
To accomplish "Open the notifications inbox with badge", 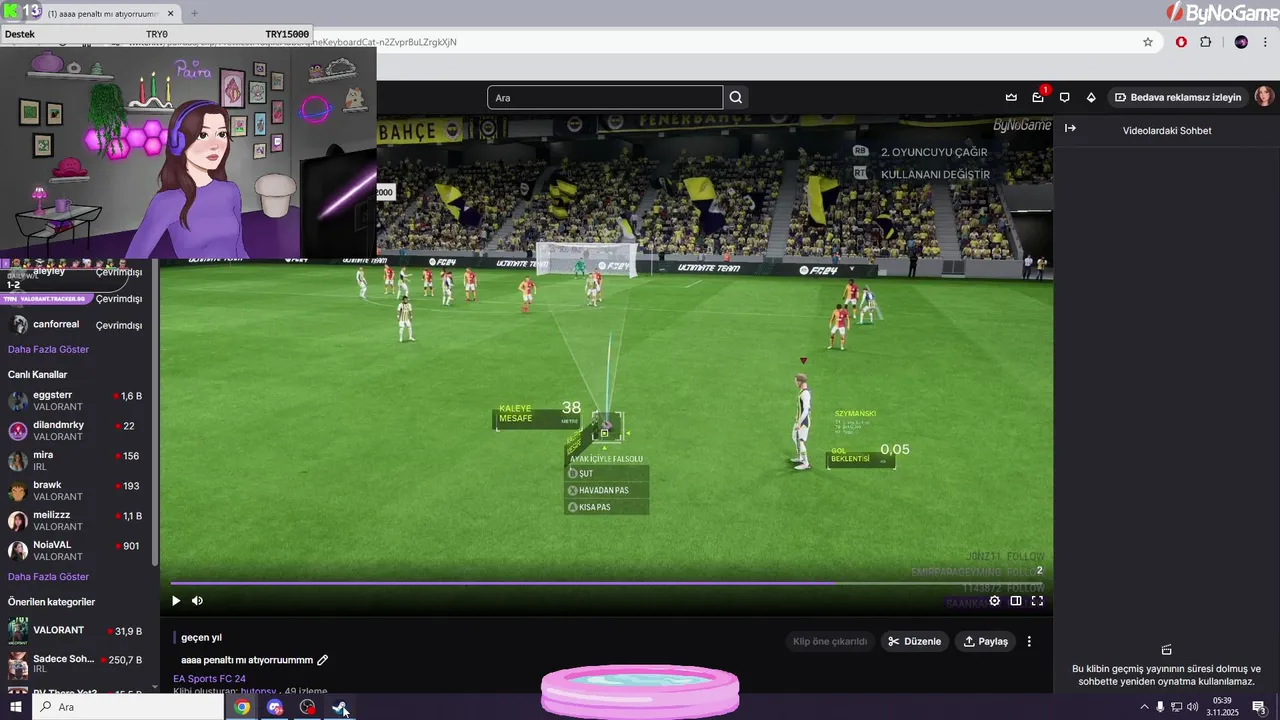I will pyautogui.click(x=1038, y=97).
